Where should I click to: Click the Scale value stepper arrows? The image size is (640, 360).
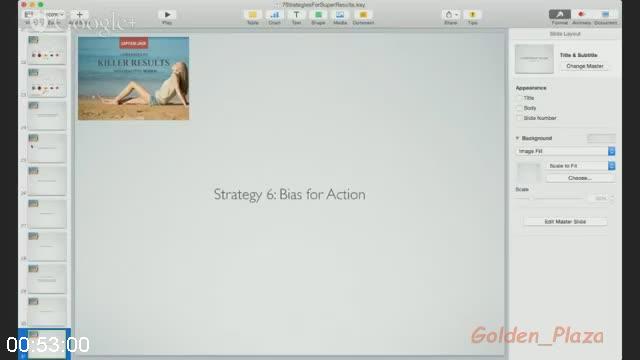pyautogui.click(x=611, y=198)
